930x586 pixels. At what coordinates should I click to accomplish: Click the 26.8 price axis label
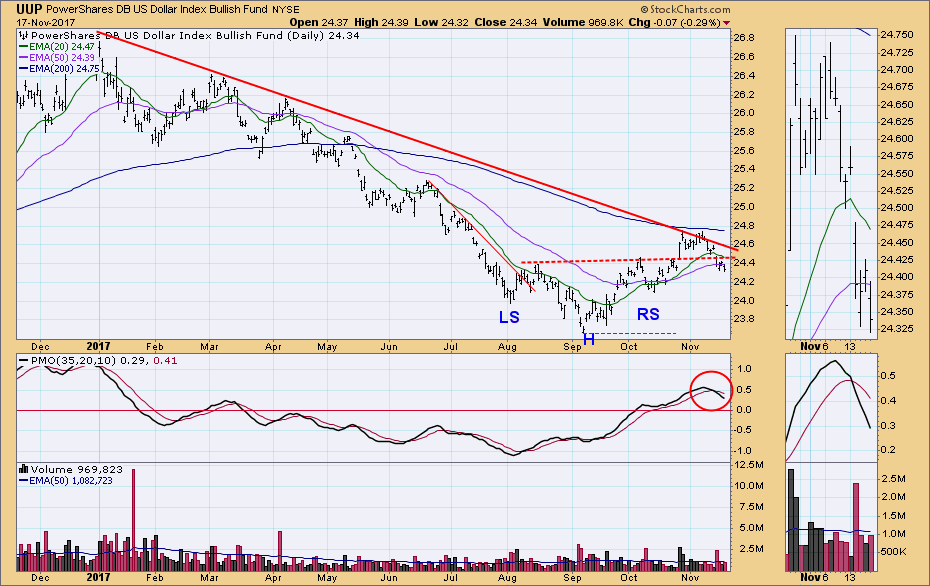tap(744, 38)
